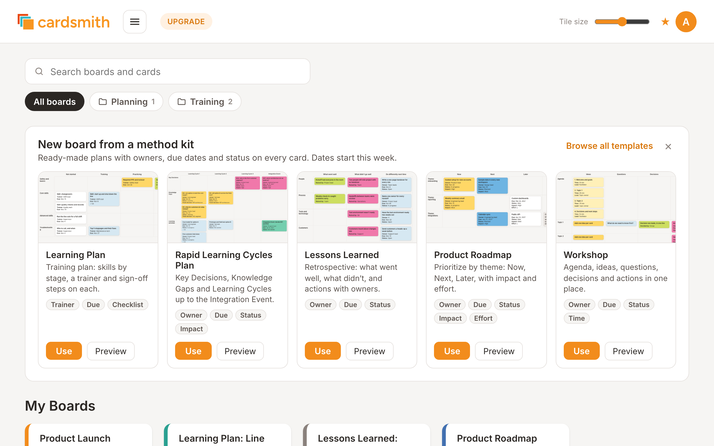This screenshot has height=446, width=714.
Task: Click the UPGRADE button
Action: click(x=186, y=21)
